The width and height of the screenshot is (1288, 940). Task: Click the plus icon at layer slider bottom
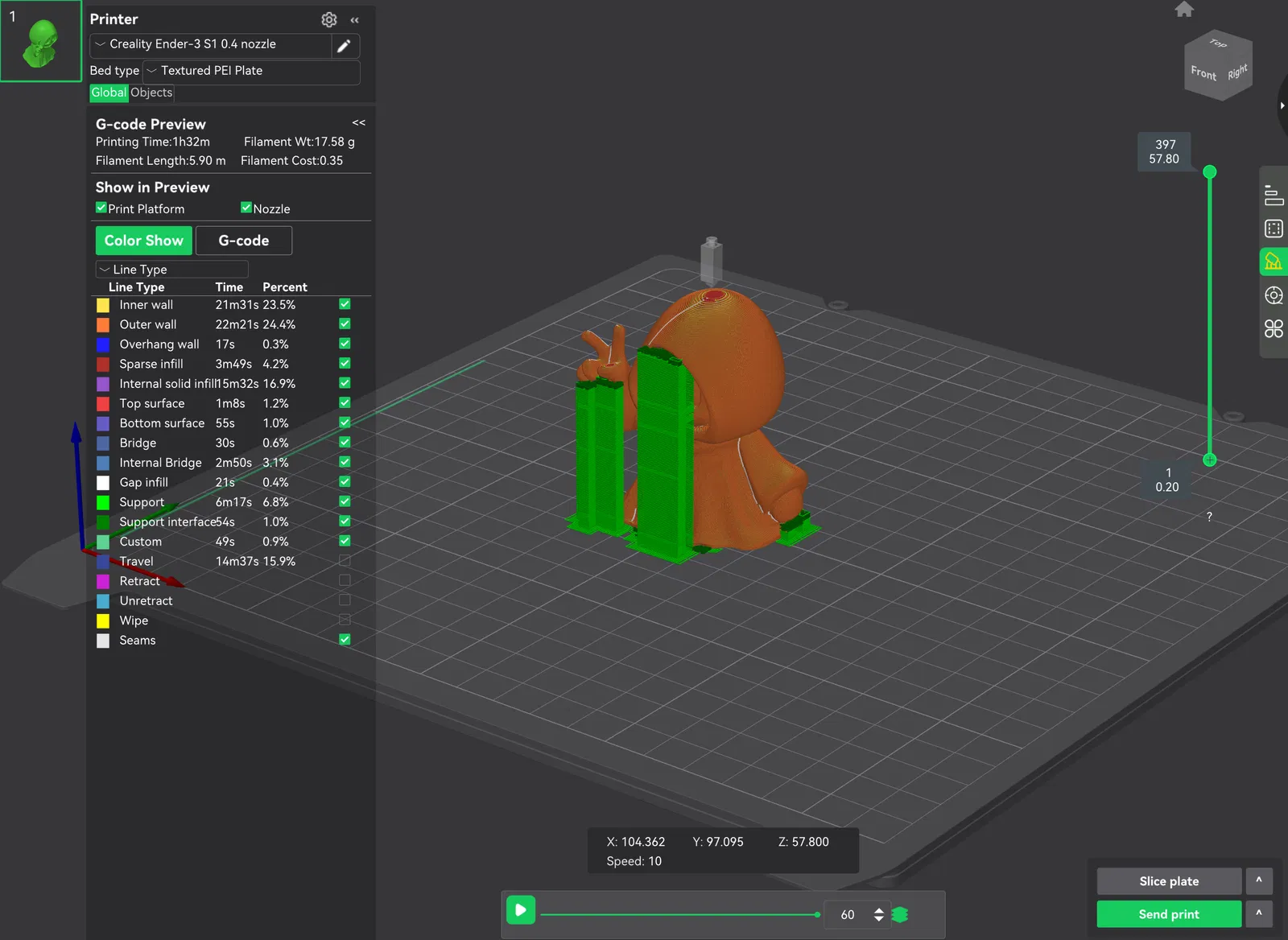[1209, 460]
